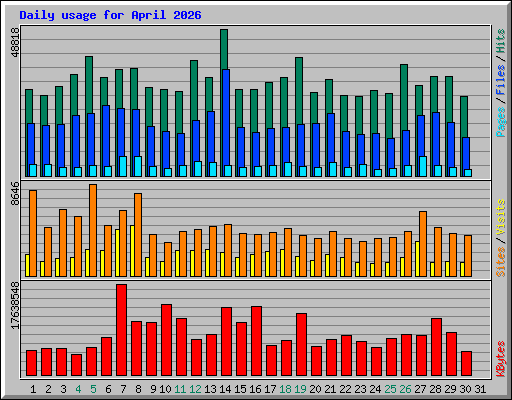Click the tall blue Files bar for day 14
The width and height of the screenshot is (512, 400).
pyautogui.click(x=226, y=117)
